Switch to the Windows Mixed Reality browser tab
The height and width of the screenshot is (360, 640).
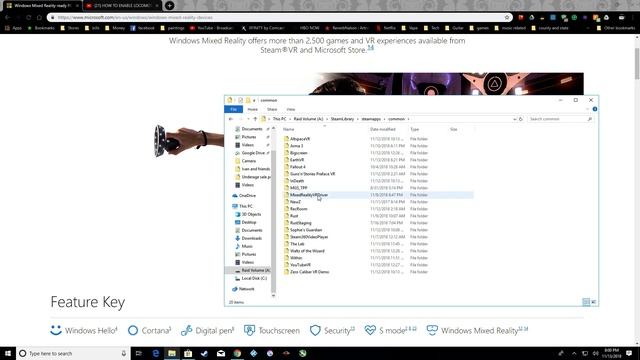(42, 6)
